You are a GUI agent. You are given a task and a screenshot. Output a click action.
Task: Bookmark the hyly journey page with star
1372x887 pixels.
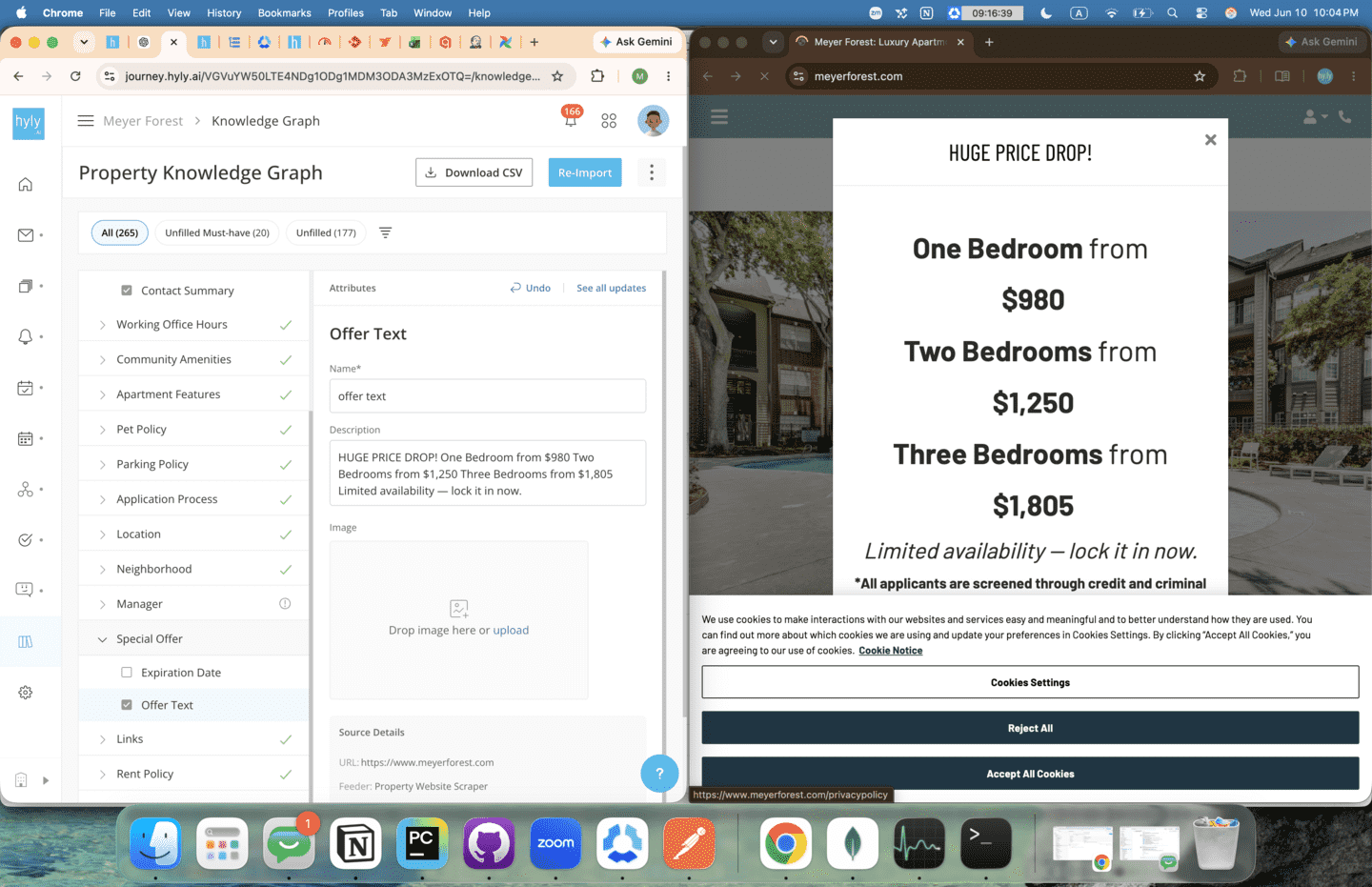point(557,76)
